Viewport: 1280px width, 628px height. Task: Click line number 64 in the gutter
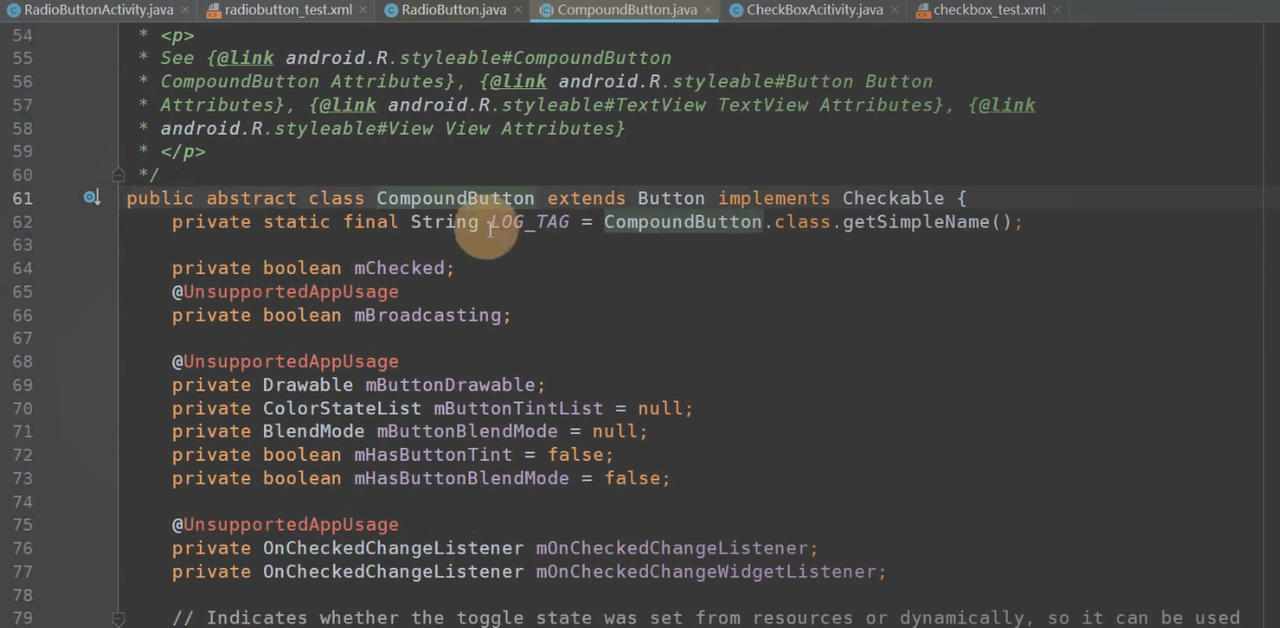coord(22,268)
